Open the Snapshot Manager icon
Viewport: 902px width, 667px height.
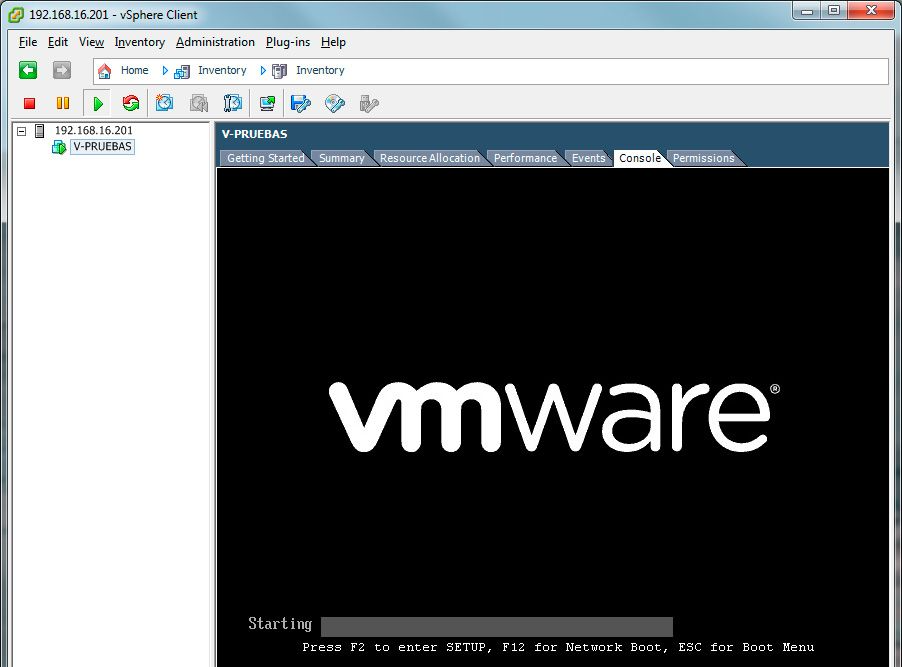click(x=233, y=104)
